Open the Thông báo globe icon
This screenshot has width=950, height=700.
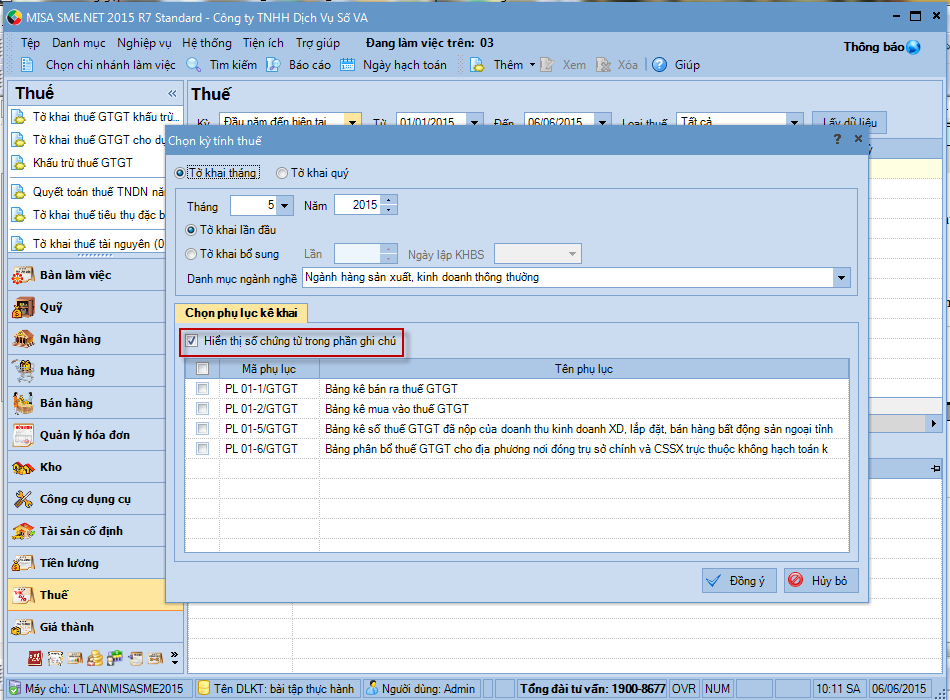coord(913,47)
